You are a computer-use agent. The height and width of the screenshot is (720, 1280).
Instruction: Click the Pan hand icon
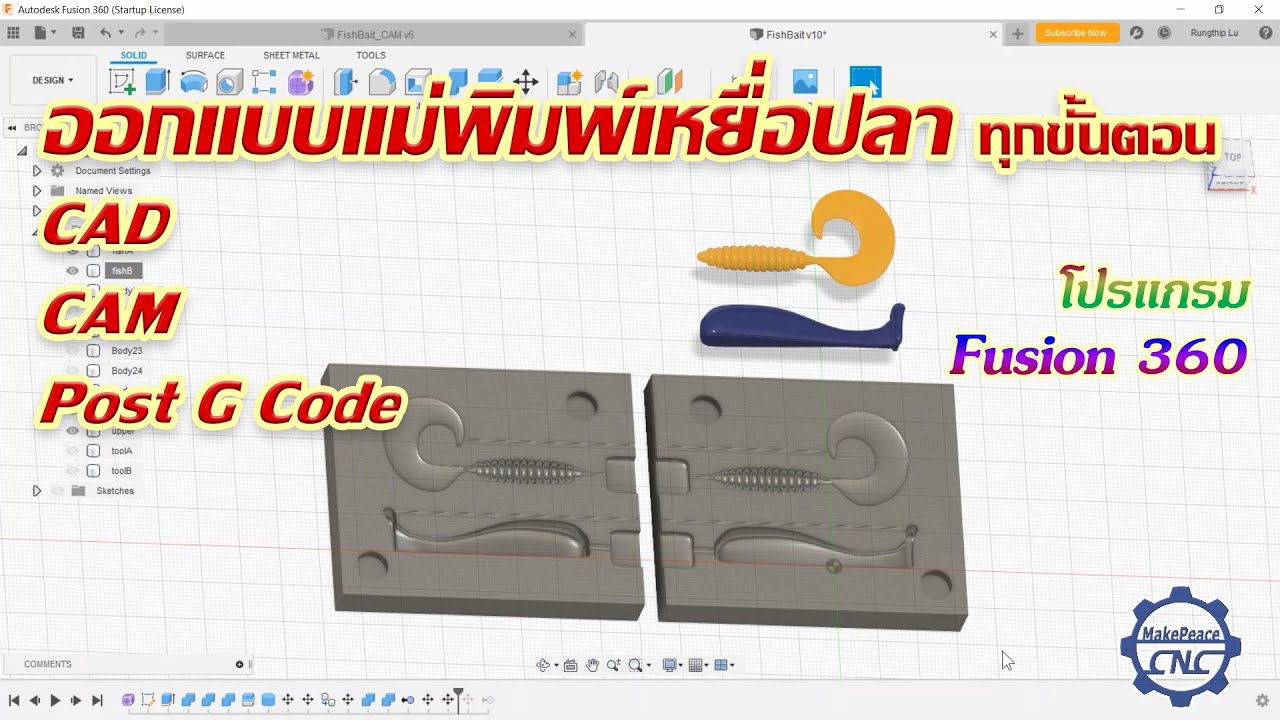(x=592, y=665)
